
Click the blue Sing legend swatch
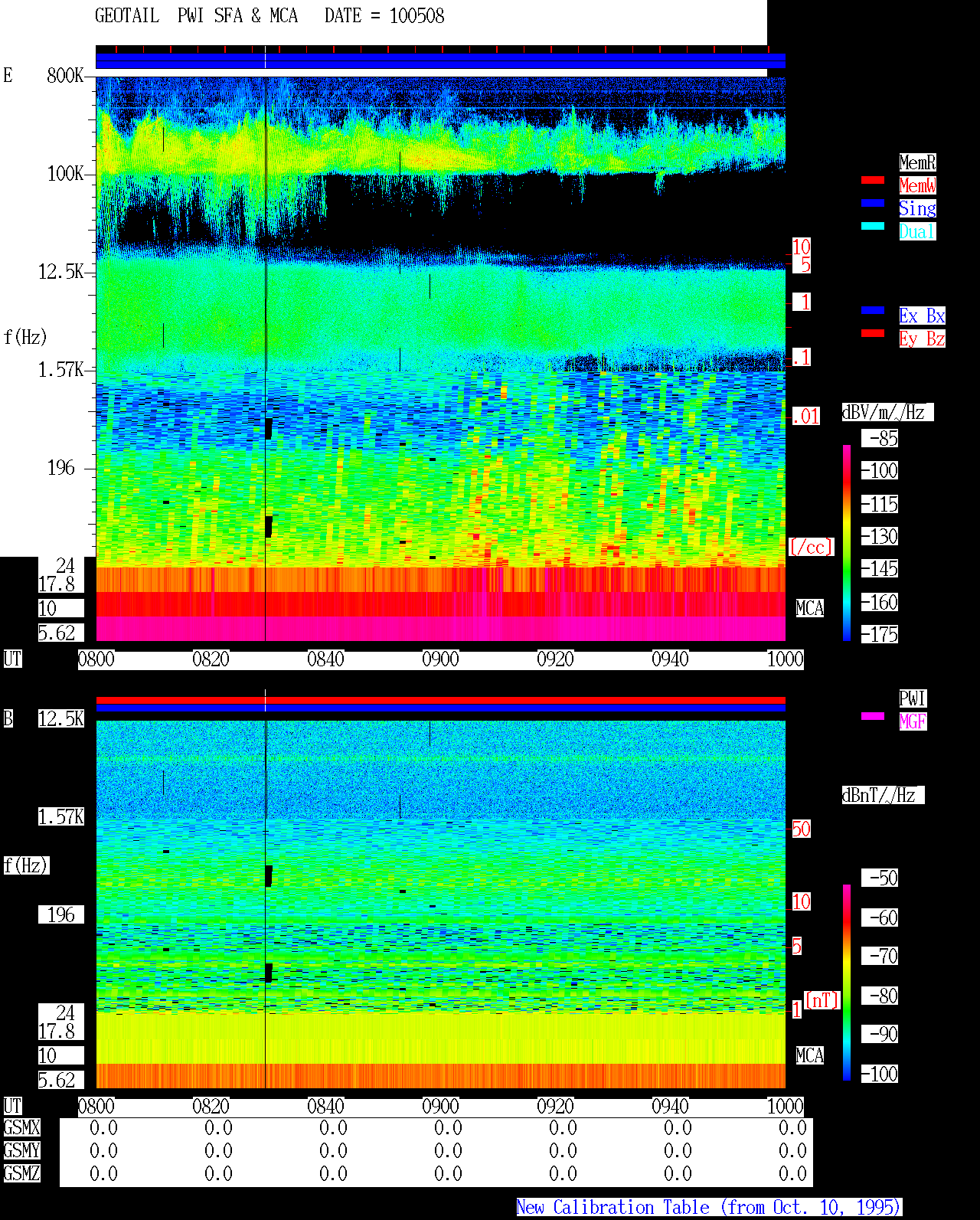(873, 203)
